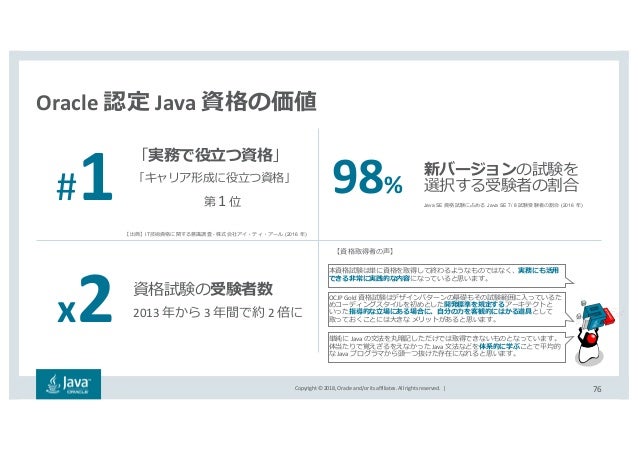Image resolution: width=638 pixels, height=451 pixels.
Task: Click the Duke mascot illustration
Action: tap(595, 335)
